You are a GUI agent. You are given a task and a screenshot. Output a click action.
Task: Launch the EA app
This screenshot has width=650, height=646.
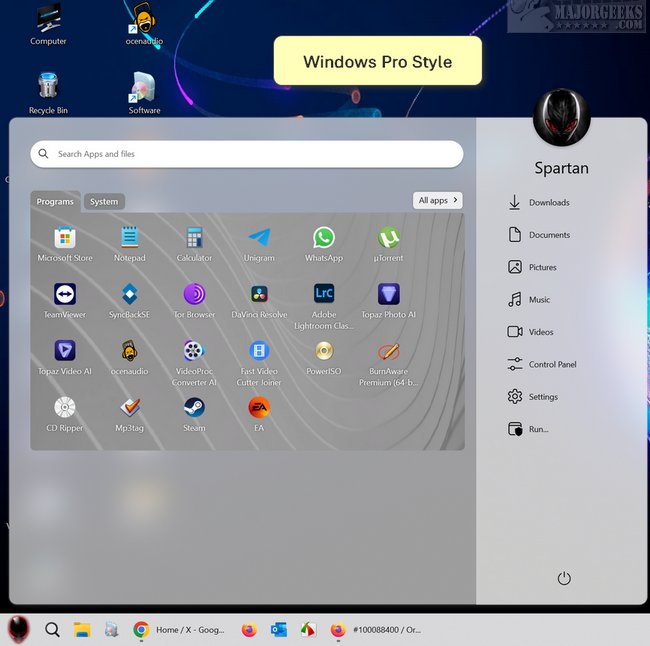pos(259,415)
